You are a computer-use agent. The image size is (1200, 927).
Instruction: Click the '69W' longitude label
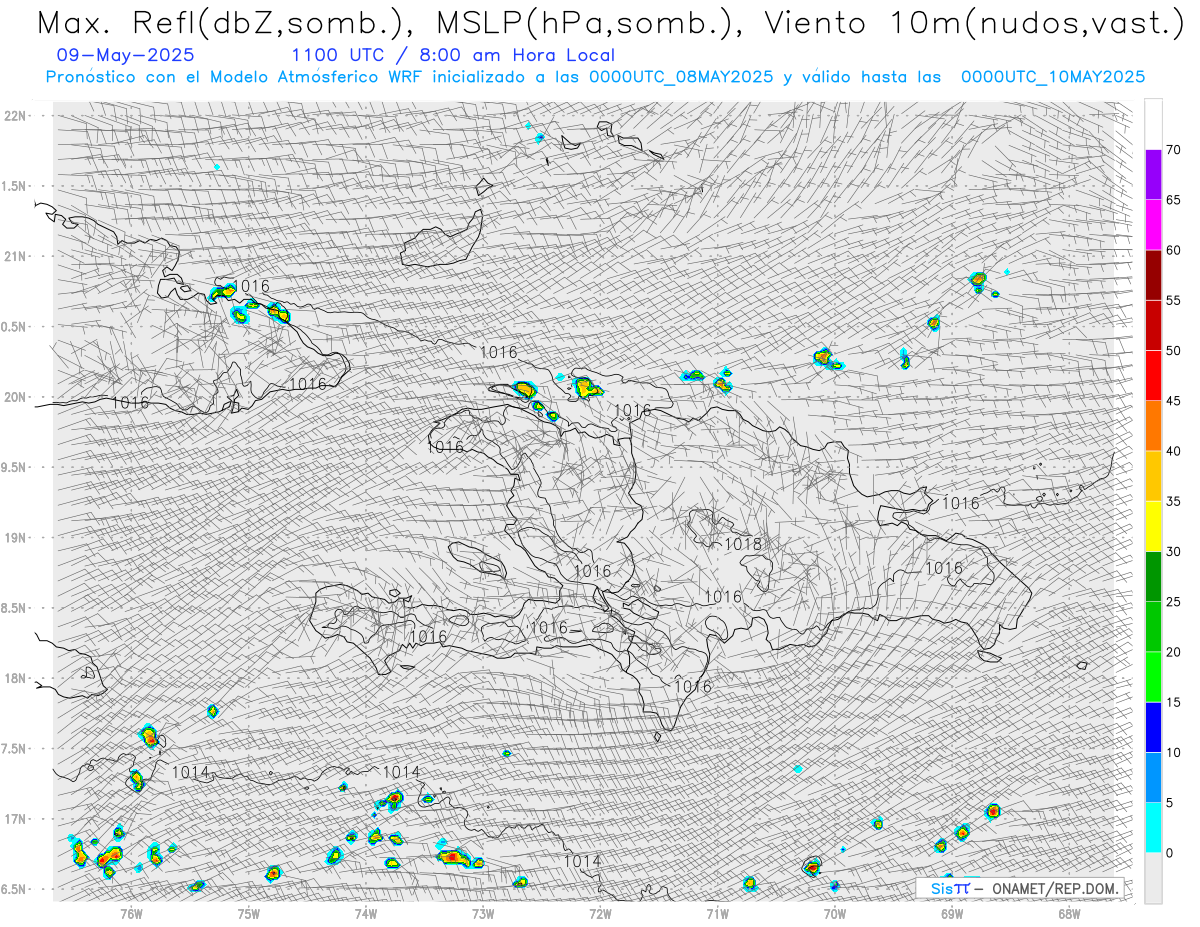(952, 913)
